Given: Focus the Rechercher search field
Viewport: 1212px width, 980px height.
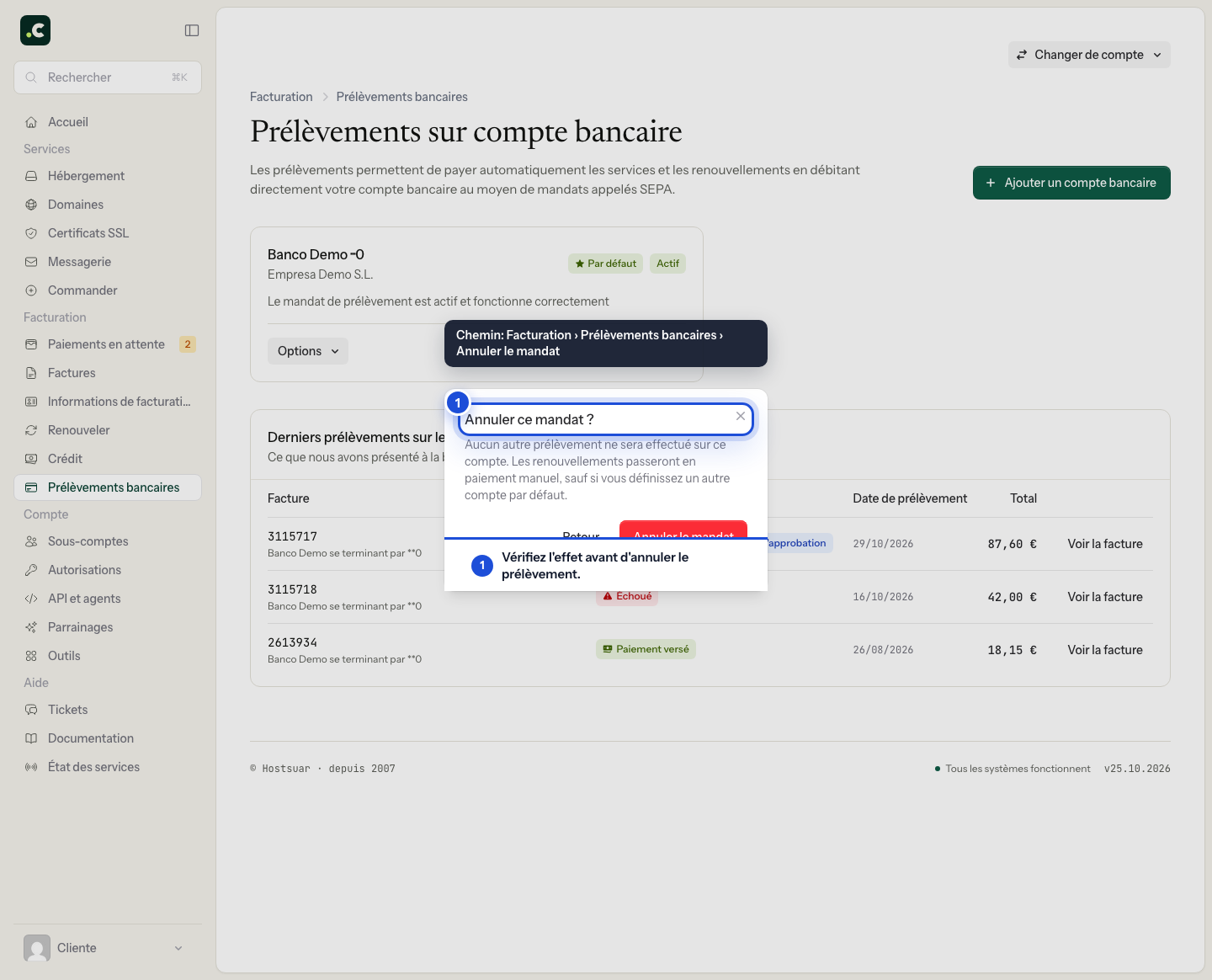Looking at the screenshot, I should coord(108,77).
